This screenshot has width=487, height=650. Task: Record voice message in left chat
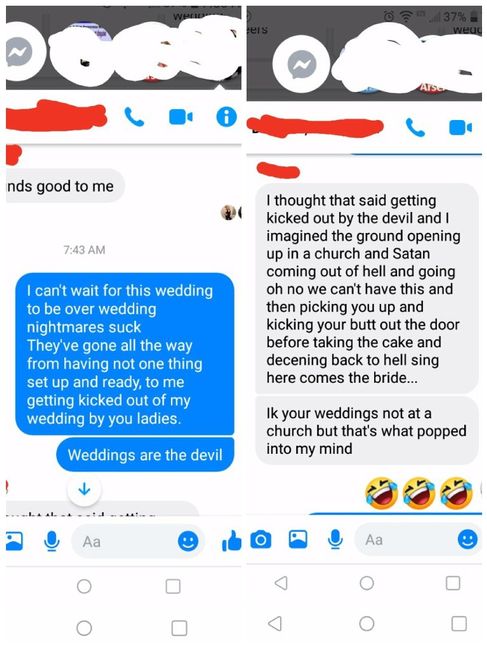[51, 541]
